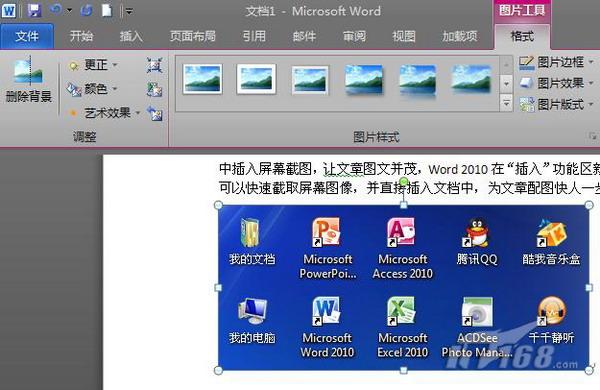Viewport: 600px width, 390px height.
Task: Click the Microsoft PowerPoint shortcut icon
Action: coord(326,232)
